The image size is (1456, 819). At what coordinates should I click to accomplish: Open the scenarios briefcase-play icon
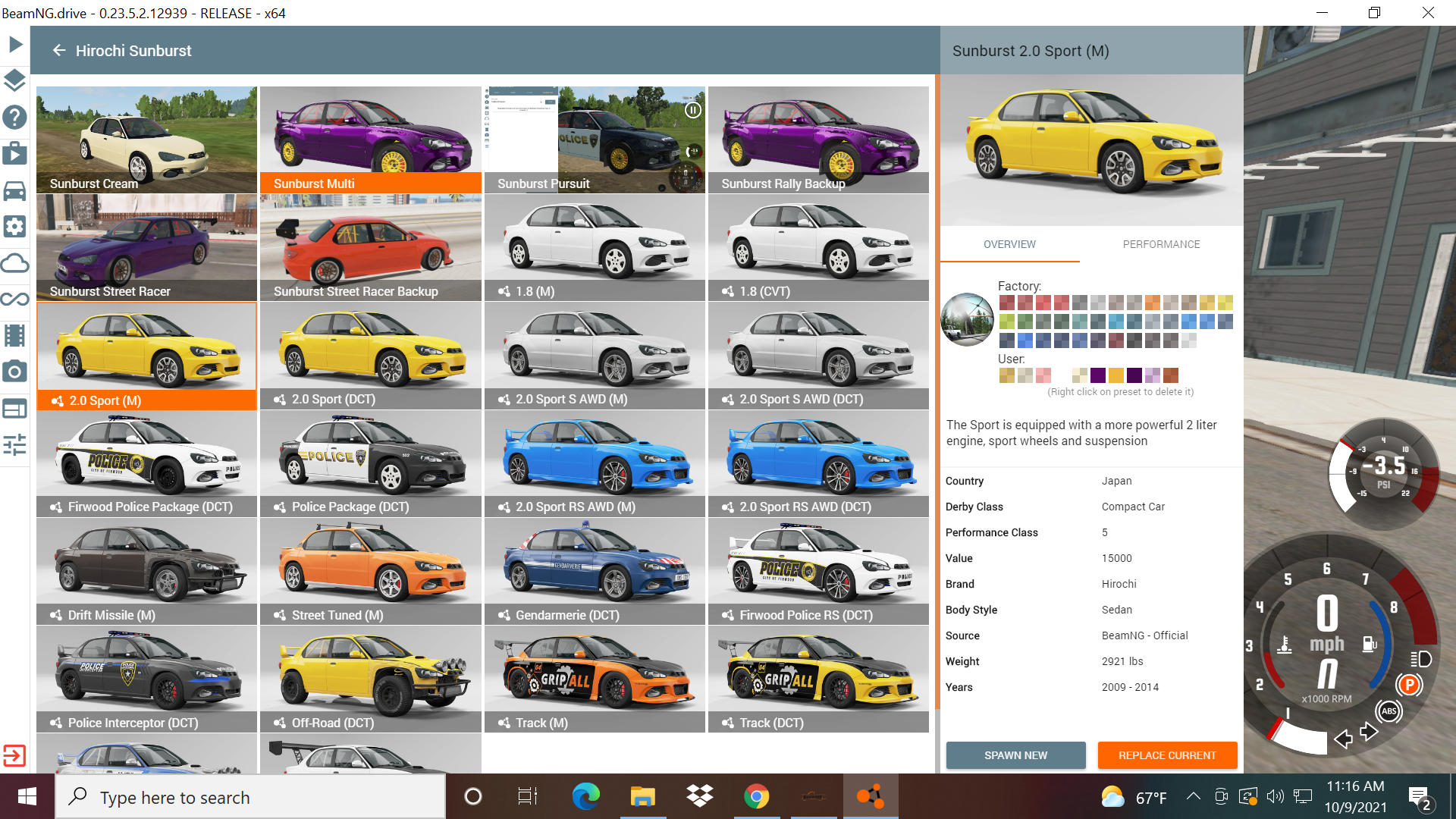click(x=15, y=154)
